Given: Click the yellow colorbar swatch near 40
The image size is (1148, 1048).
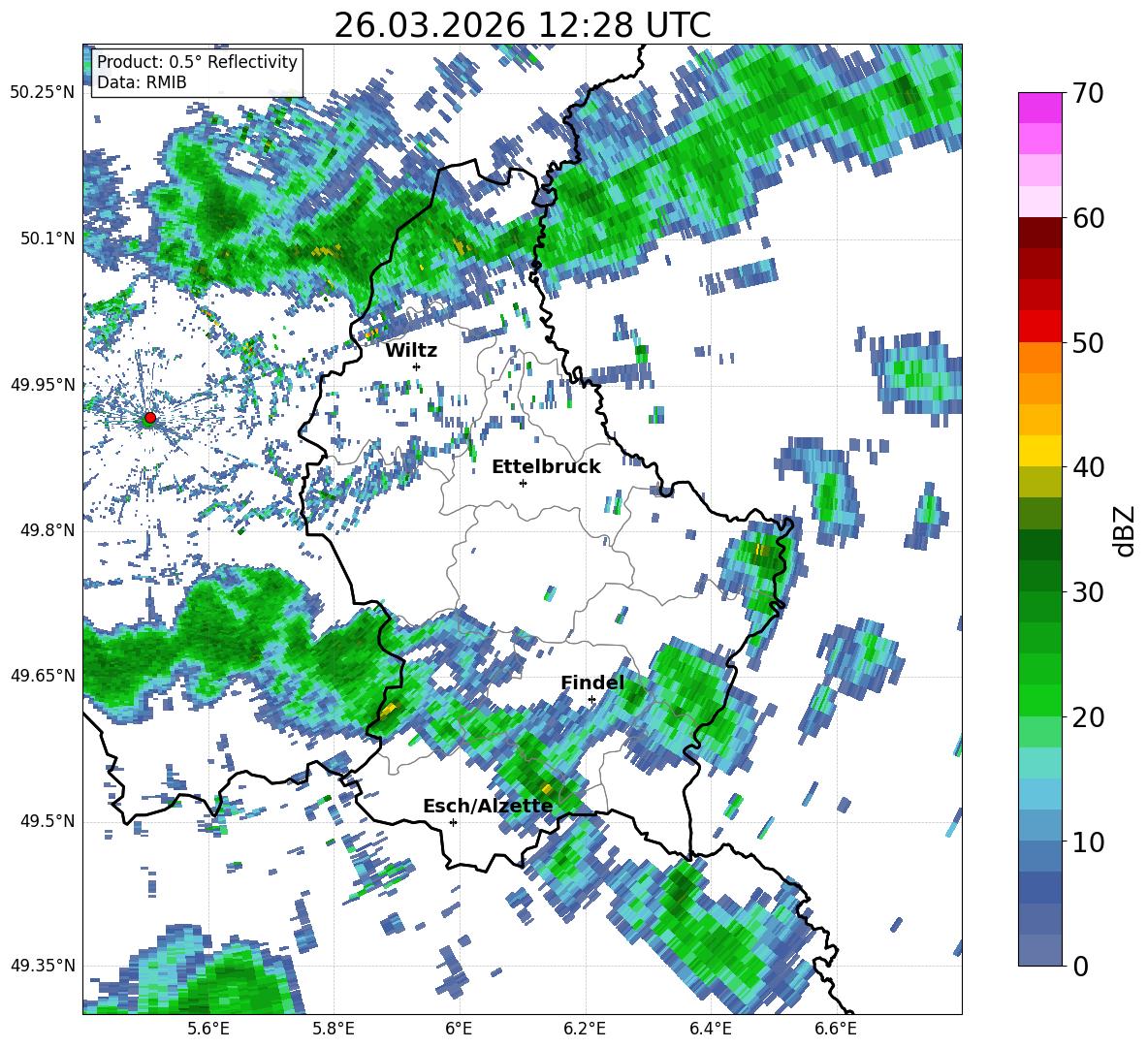Looking at the screenshot, I should 1039,452.
